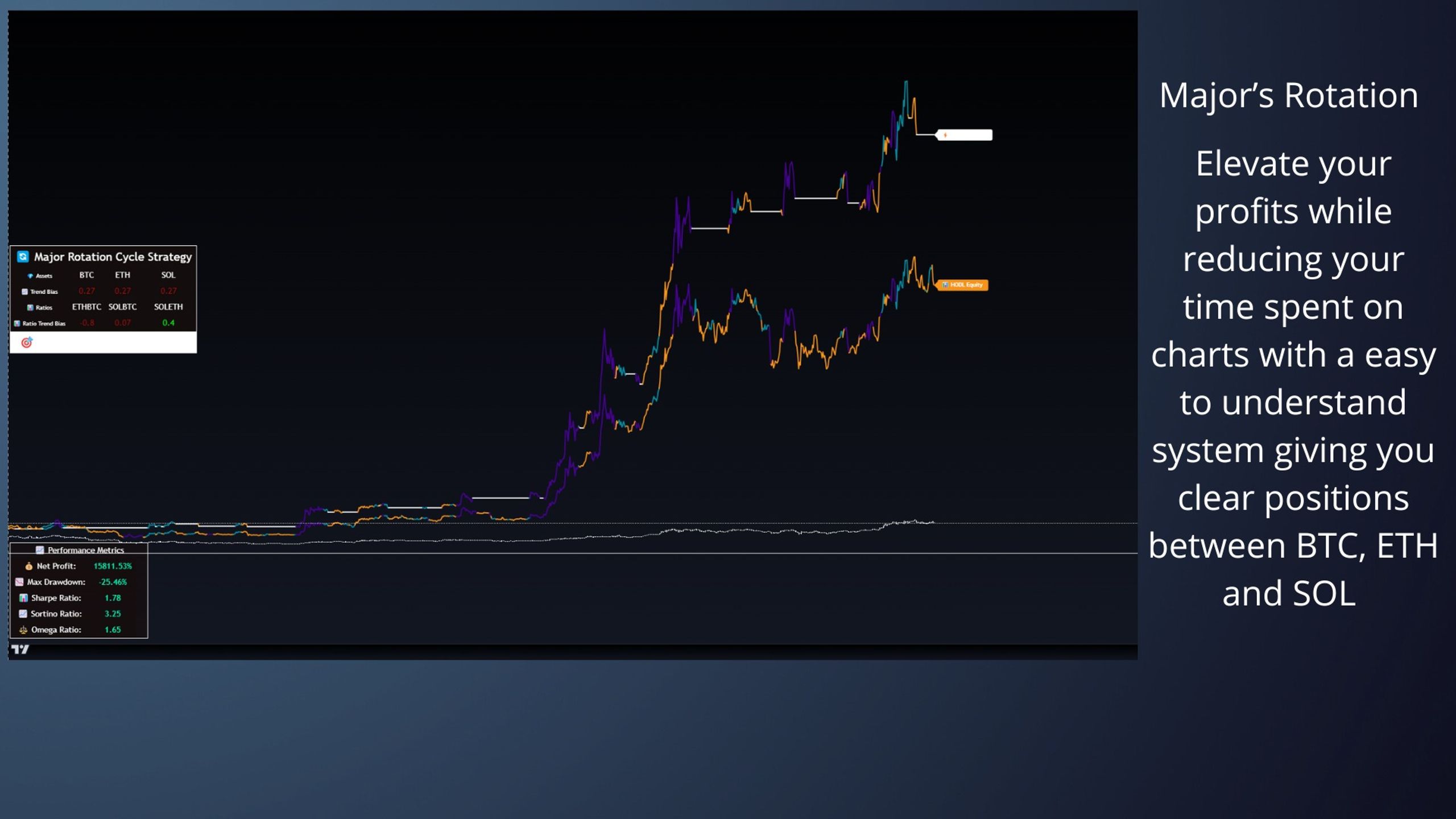Click the white strategy equity label
This screenshot has height=819, width=1456.
[965, 135]
